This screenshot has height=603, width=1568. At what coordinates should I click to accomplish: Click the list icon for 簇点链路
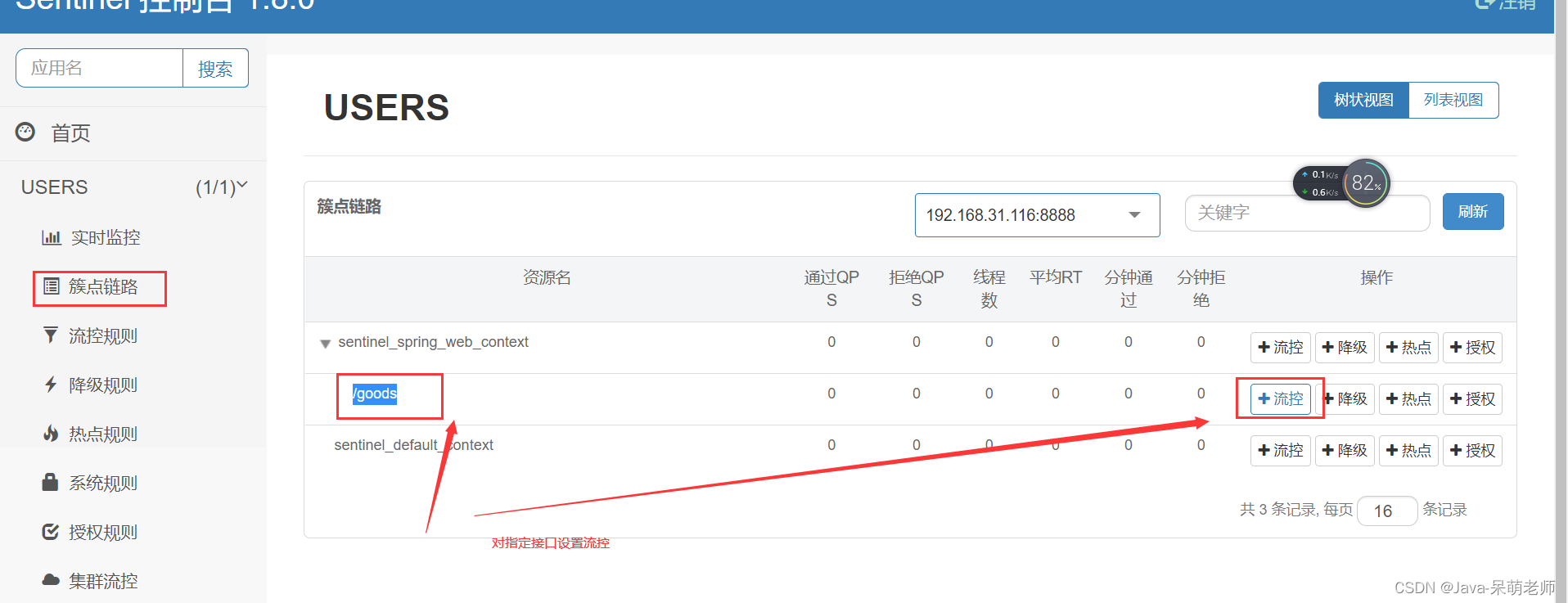click(52, 286)
